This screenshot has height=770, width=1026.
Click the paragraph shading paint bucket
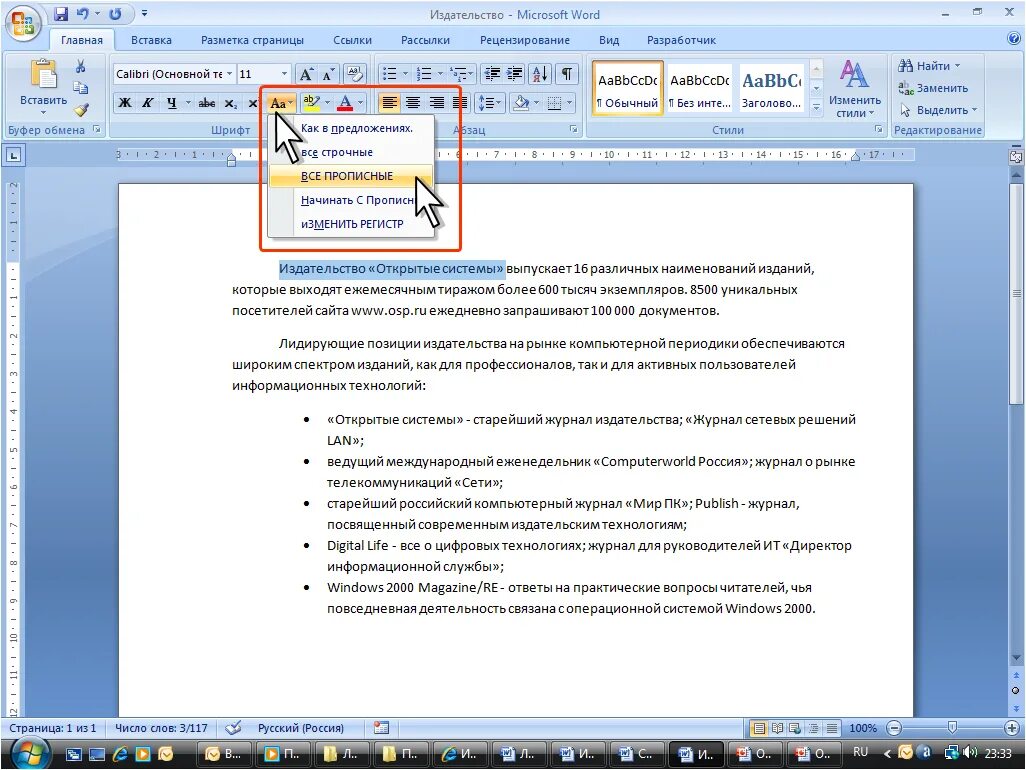pyautogui.click(x=521, y=103)
